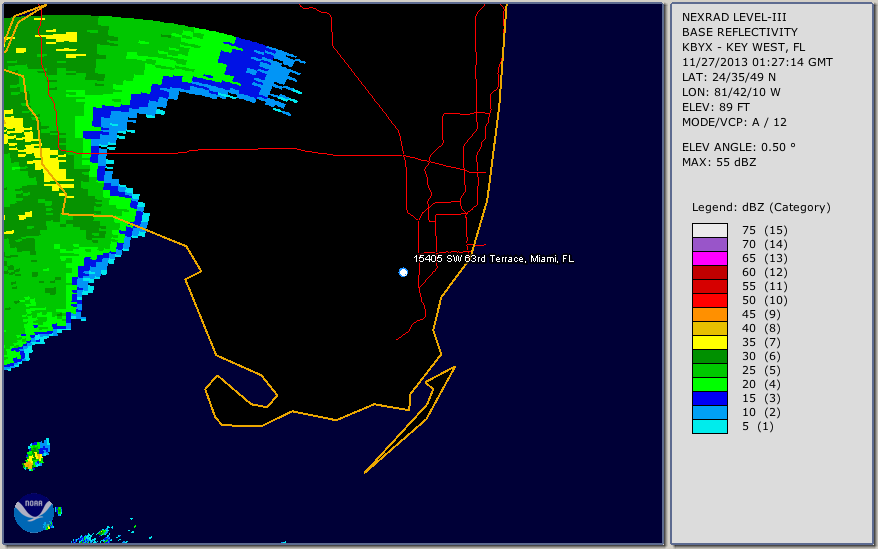Click the 5 dBZ cyan legend swatch

[709, 426]
